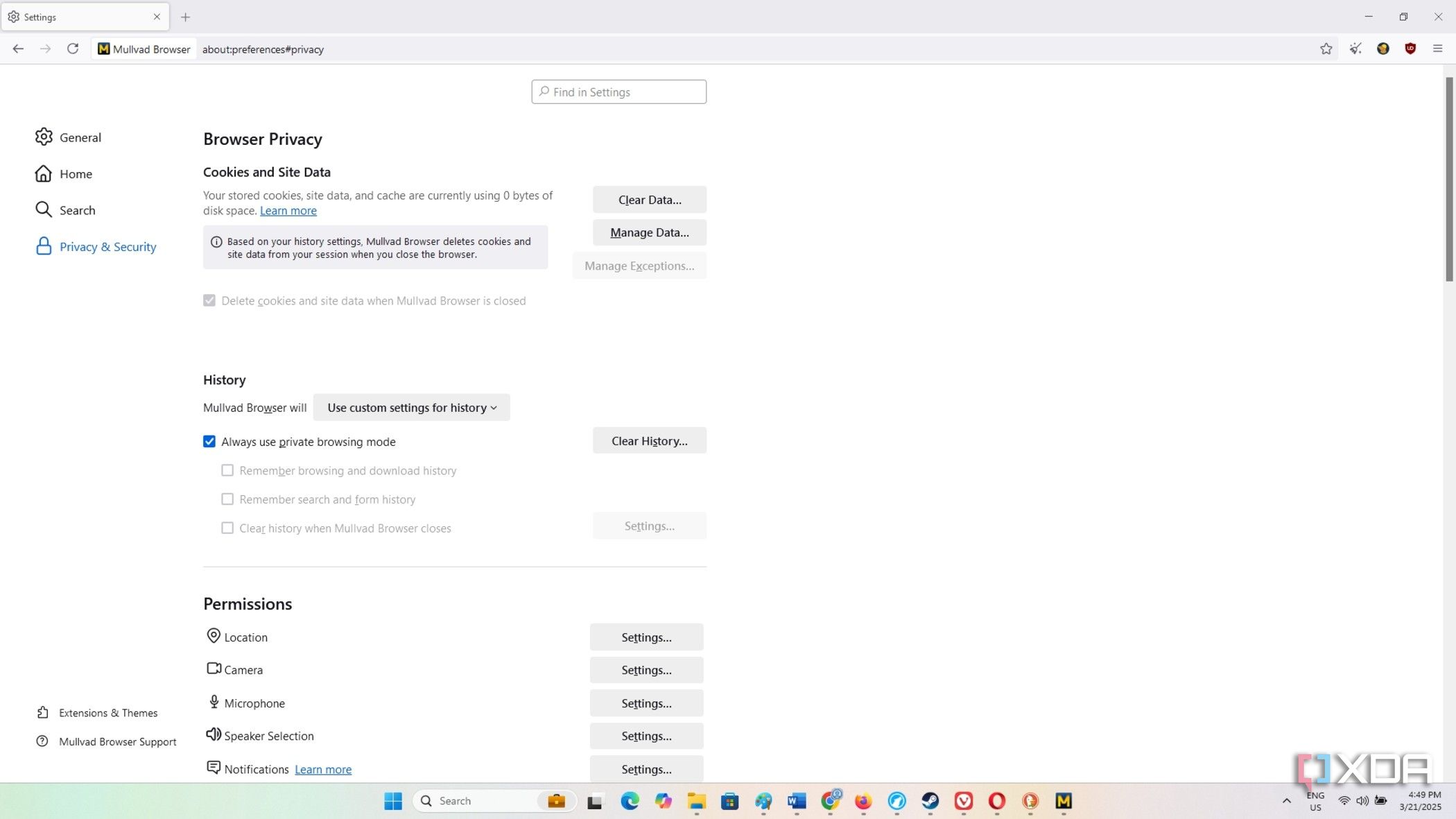Toggle Always use private browsing mode

pyautogui.click(x=209, y=442)
